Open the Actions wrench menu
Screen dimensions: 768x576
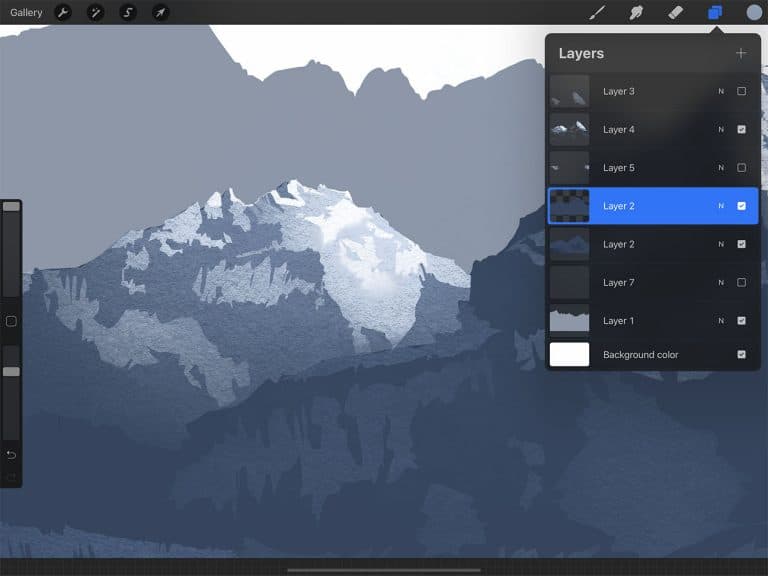coord(63,12)
